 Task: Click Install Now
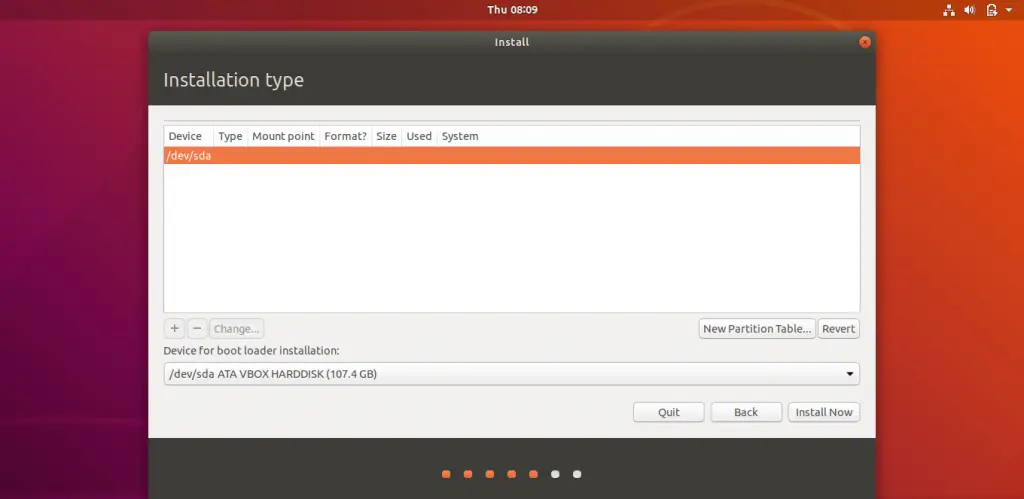pos(824,412)
